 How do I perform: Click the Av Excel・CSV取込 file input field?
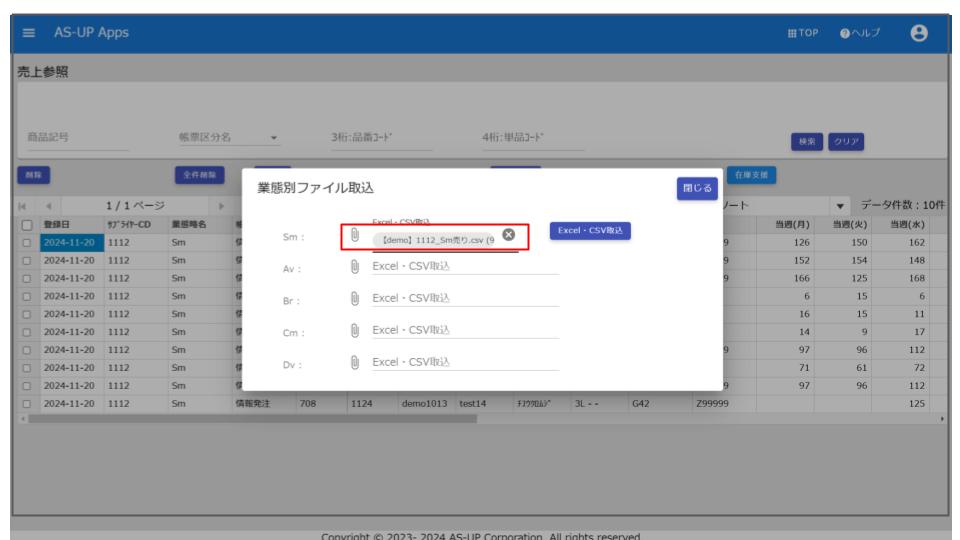(465, 266)
